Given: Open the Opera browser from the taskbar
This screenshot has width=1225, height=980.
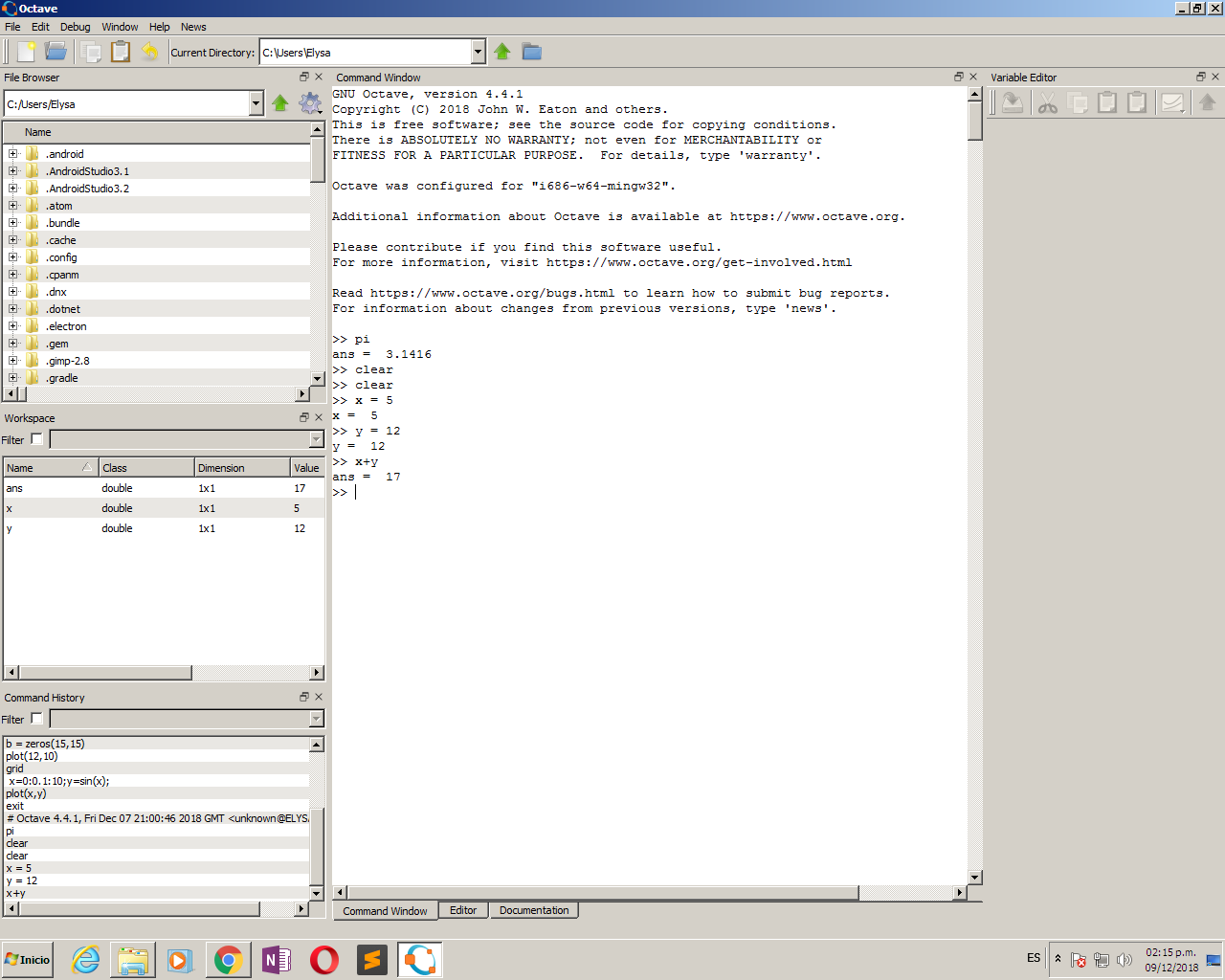Looking at the screenshot, I should pos(323,960).
